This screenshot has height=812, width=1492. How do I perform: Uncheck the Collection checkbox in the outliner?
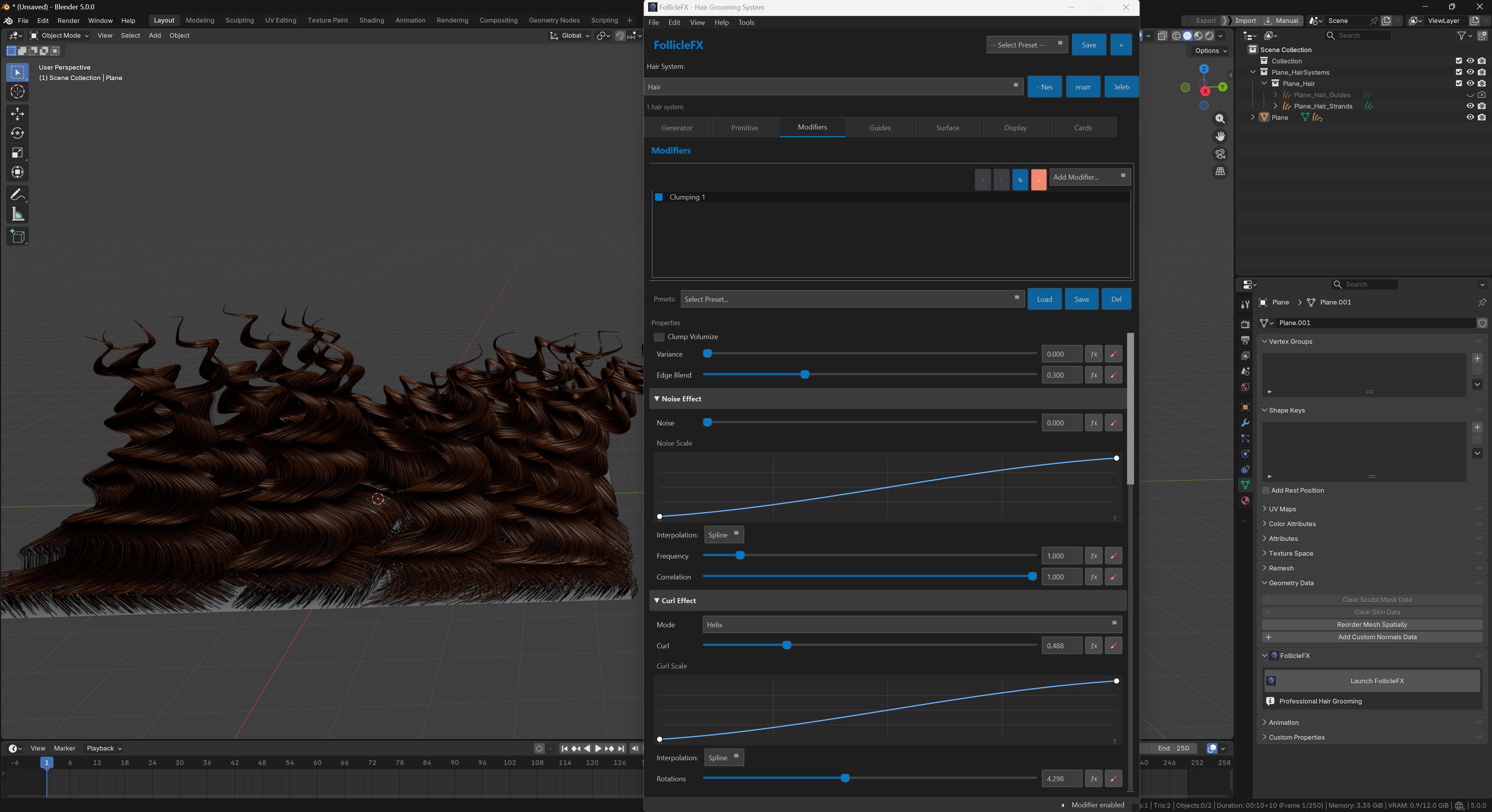click(x=1459, y=61)
